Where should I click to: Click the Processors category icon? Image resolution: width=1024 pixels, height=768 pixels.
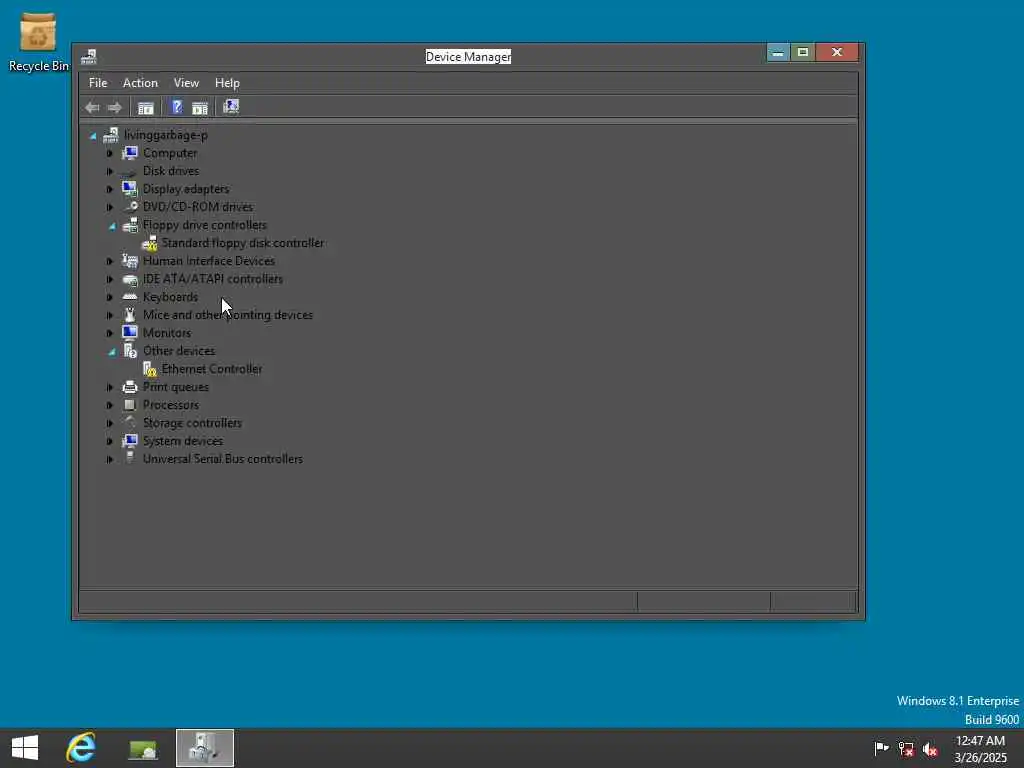pos(130,405)
